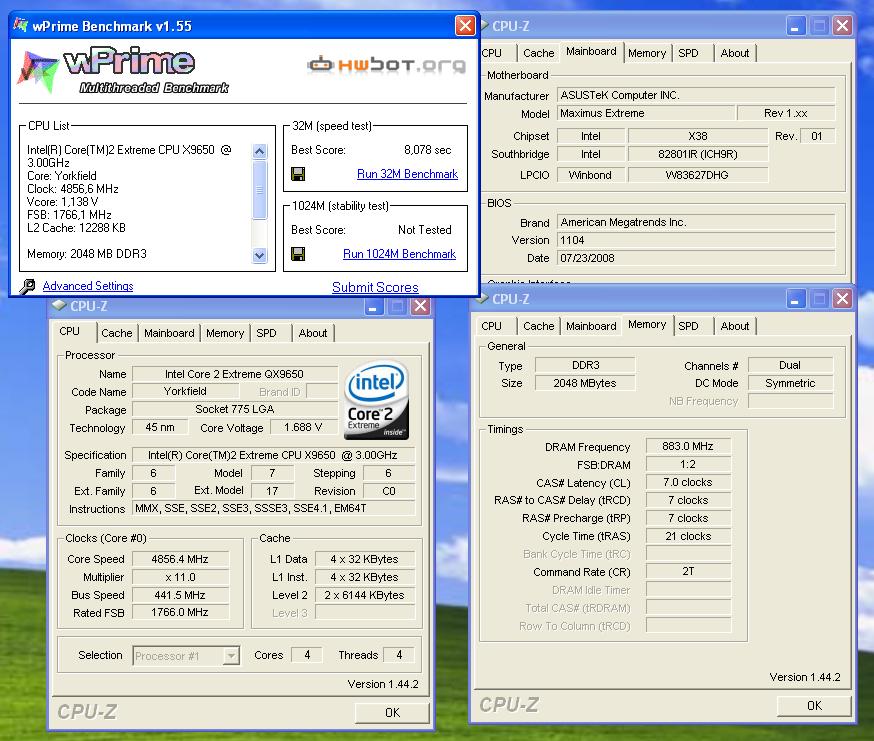The height and width of the screenshot is (741, 874).
Task: Open SPD tab in Mainboard window
Action: pos(688,53)
